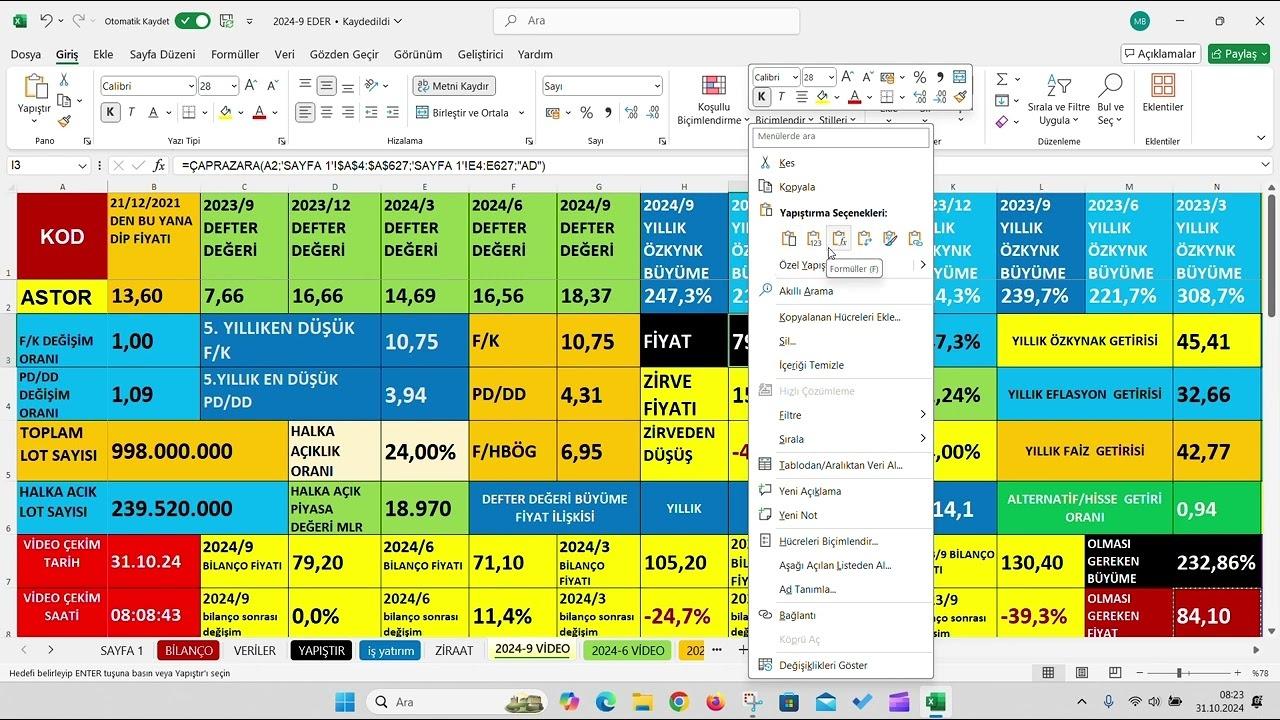Choose the paste Values (123) option icon

tap(814, 238)
